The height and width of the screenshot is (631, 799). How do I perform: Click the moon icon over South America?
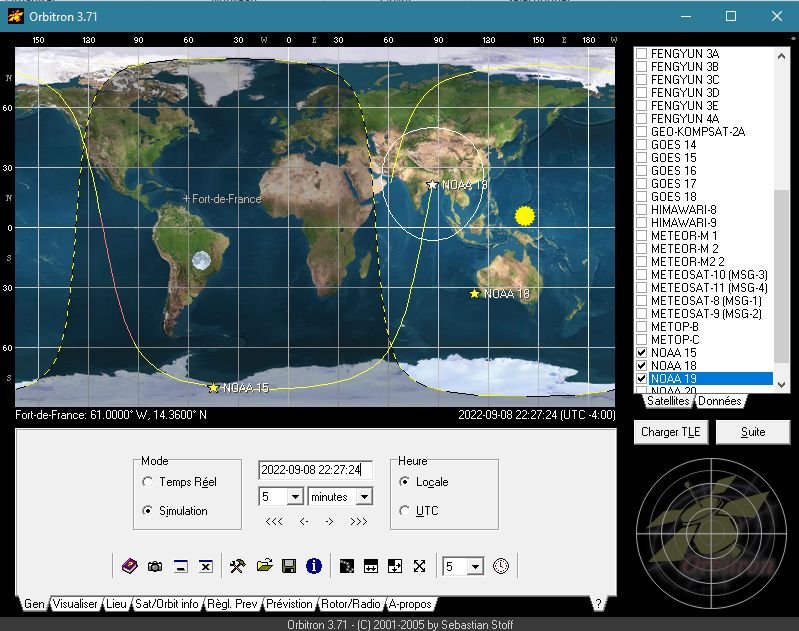(x=201, y=260)
